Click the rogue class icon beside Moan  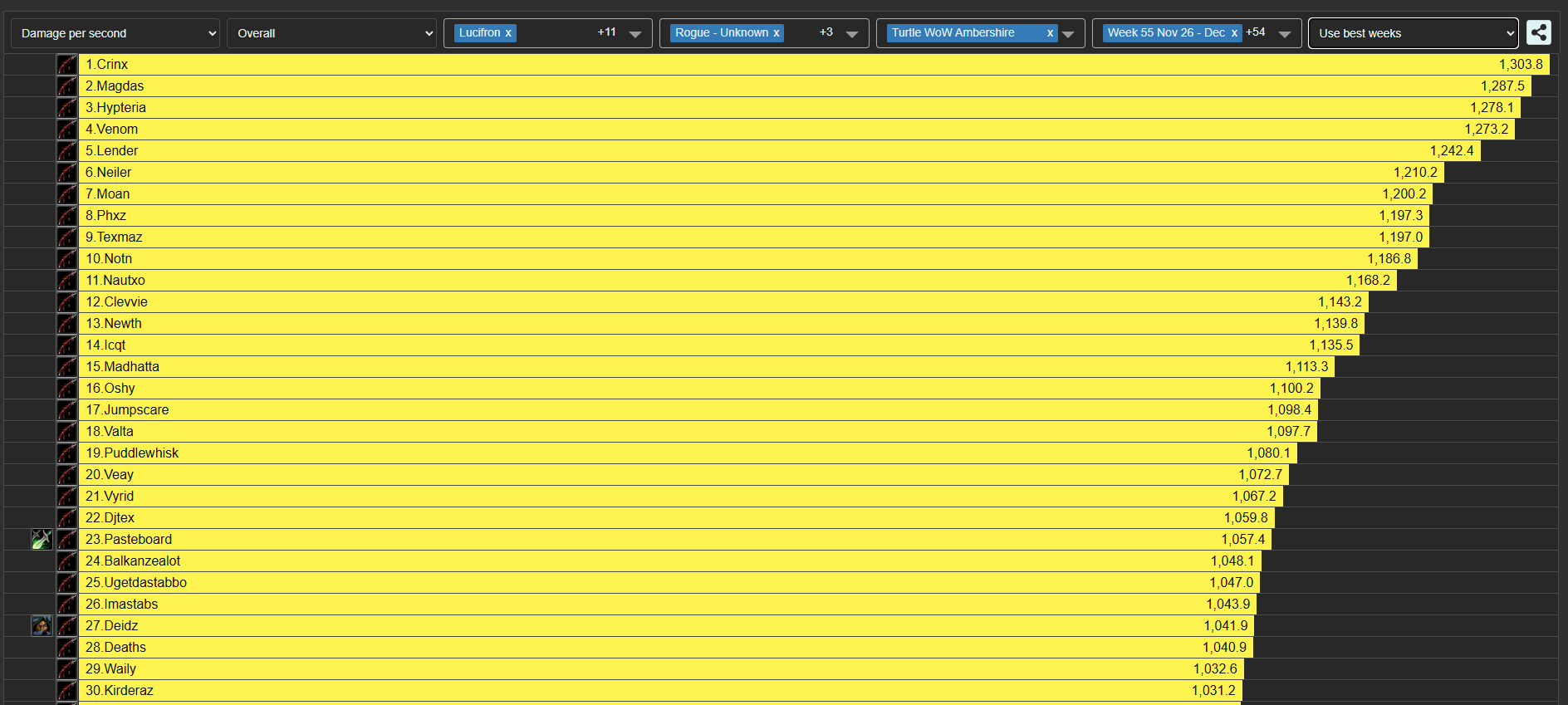66,193
